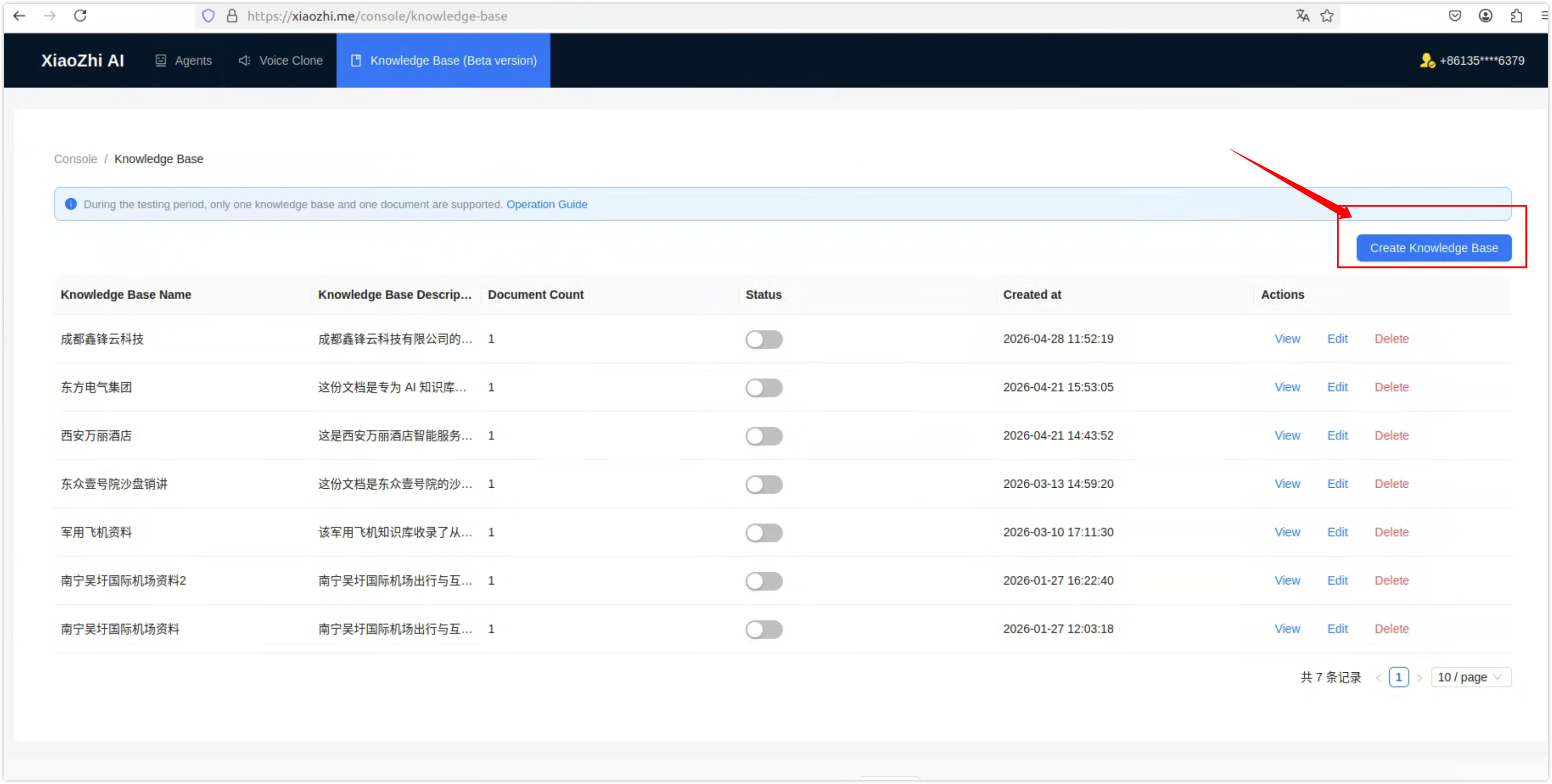Viewport: 1552px width, 784px height.
Task: Enable status switch for 东众壹号院沙盘销讲
Action: click(x=764, y=484)
